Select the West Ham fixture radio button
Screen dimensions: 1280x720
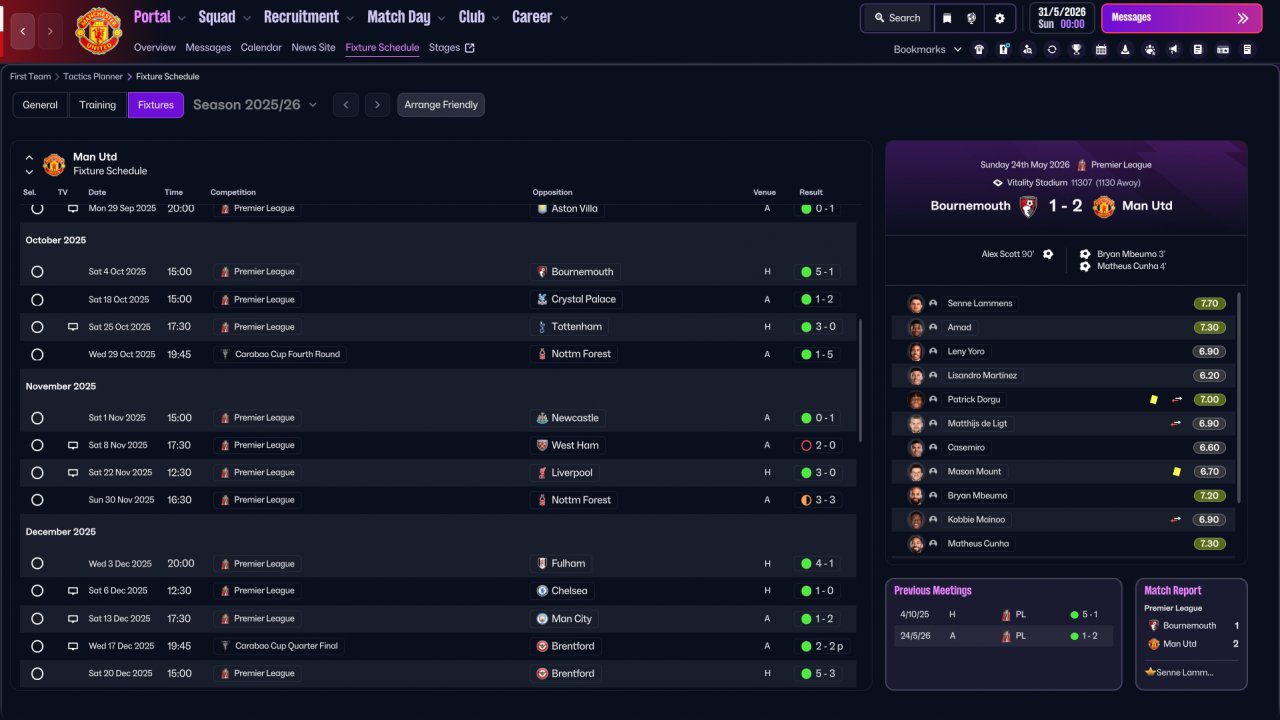[37, 445]
